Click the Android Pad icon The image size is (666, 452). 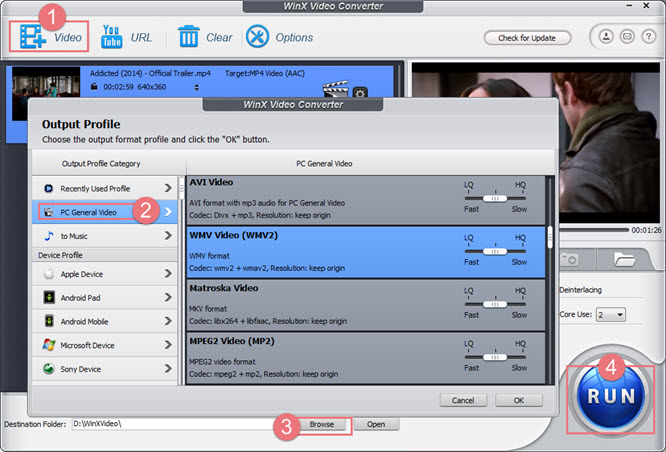tap(49, 297)
